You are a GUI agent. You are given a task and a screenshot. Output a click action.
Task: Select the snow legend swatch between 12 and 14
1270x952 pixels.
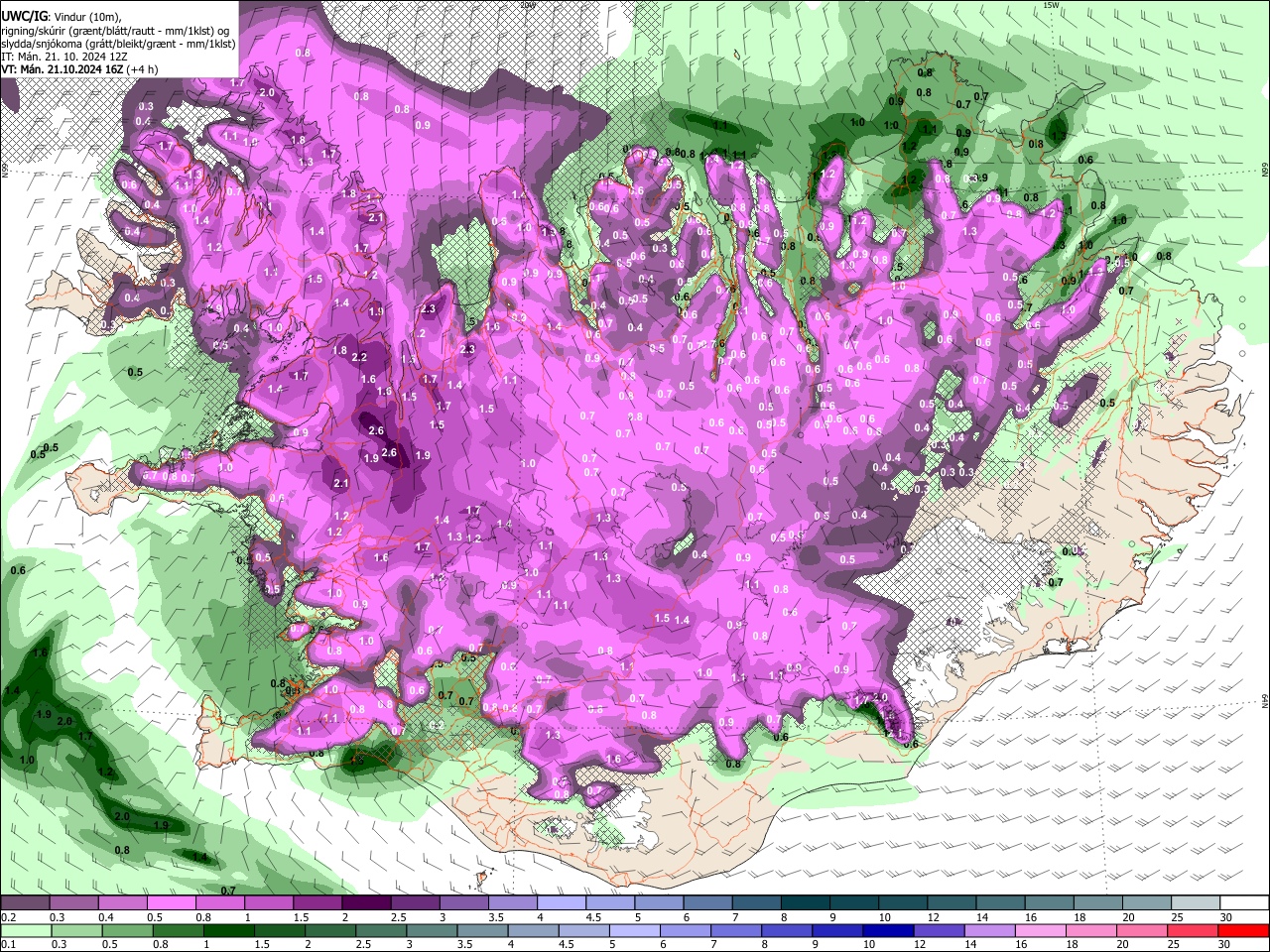952,902
